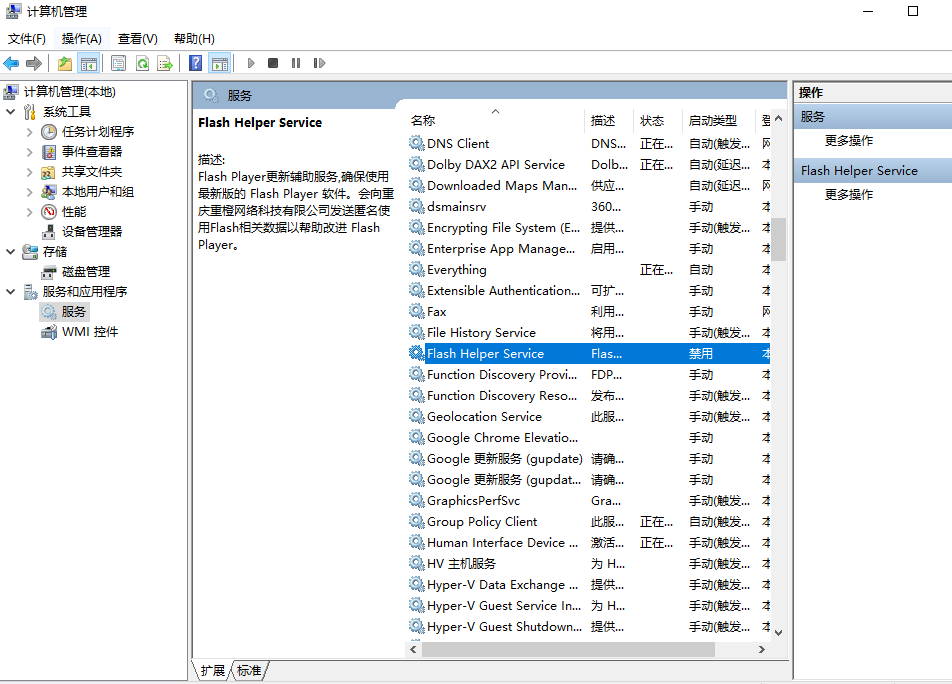Select 设备管理器 in the tree
The image size is (952, 684).
pos(92,232)
